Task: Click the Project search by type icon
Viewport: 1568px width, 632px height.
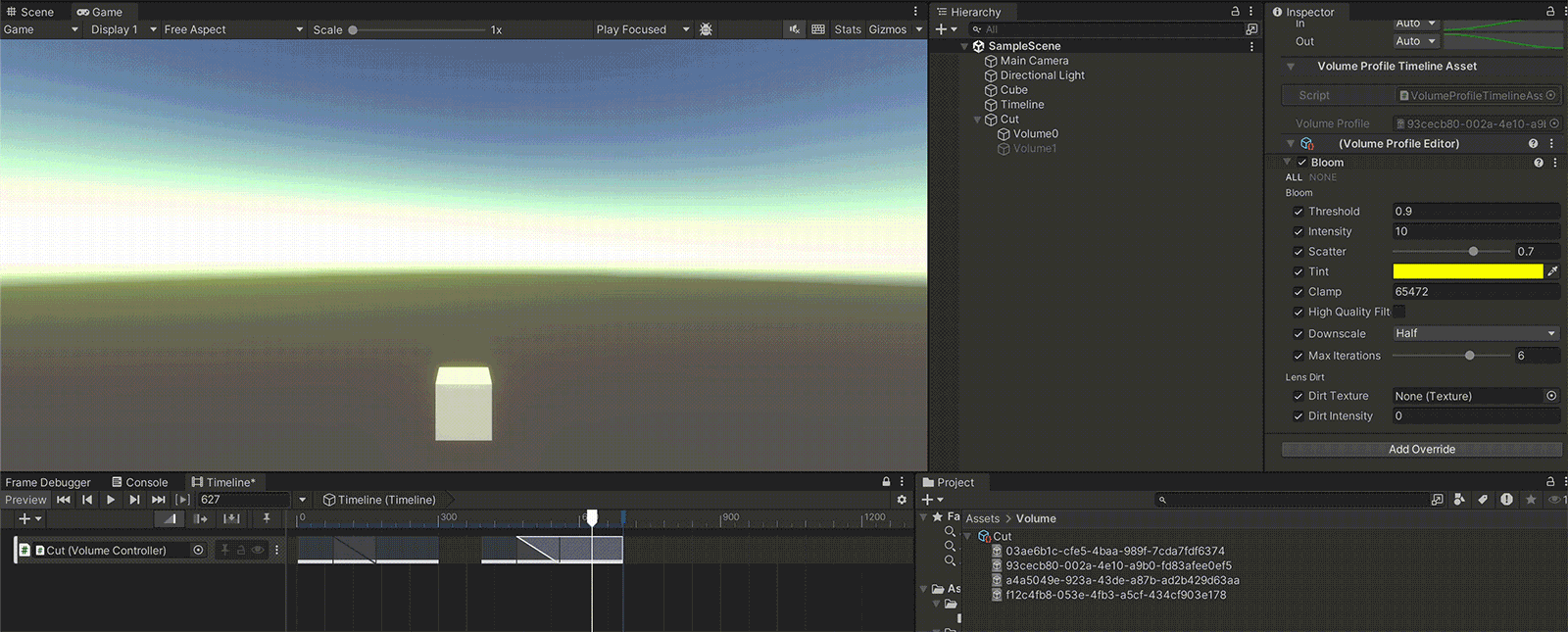Action: tap(1459, 500)
